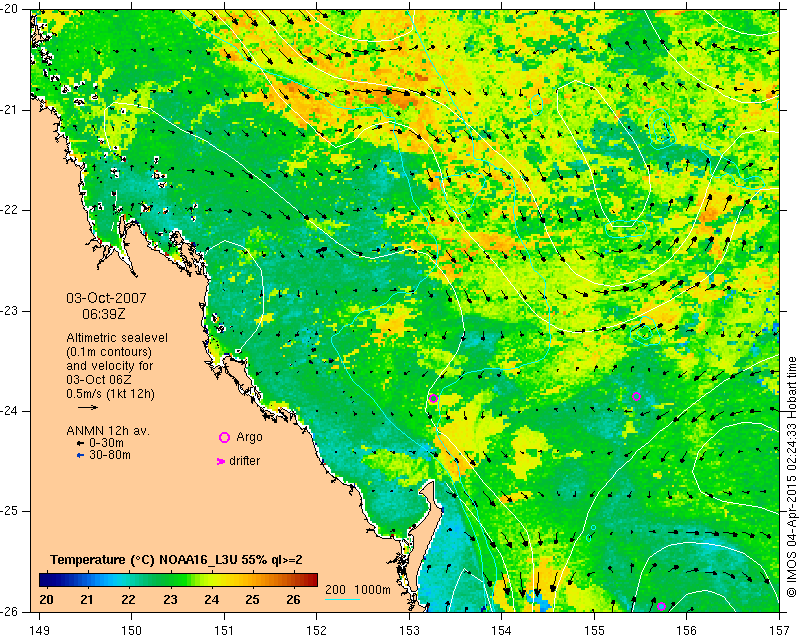Select Argo float marker near 153.3E 23.9S

tap(434, 399)
